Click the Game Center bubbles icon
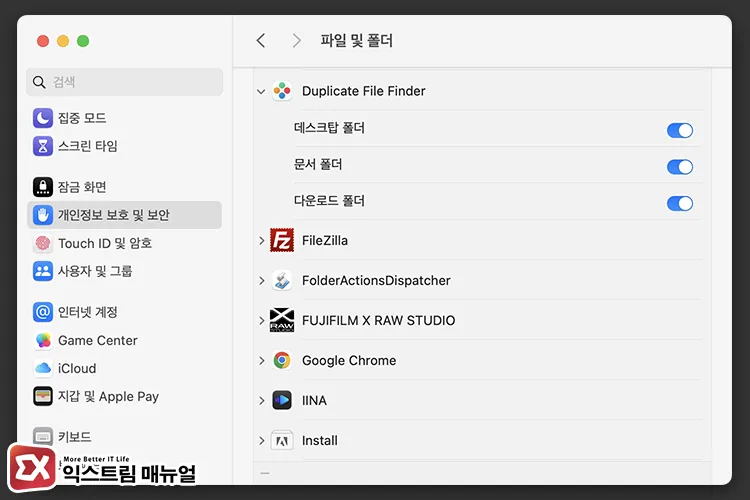750x500 pixels. (43, 340)
